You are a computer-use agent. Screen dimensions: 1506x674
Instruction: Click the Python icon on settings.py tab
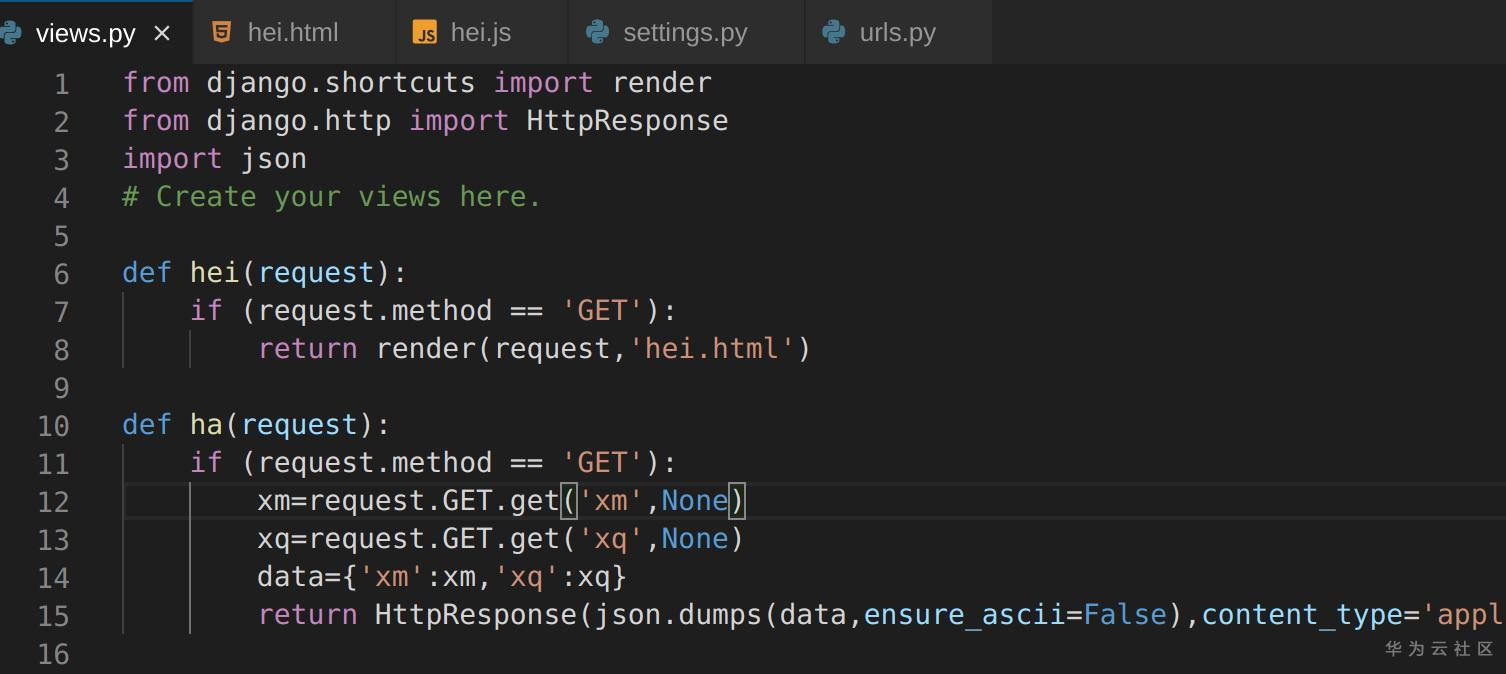pos(598,32)
